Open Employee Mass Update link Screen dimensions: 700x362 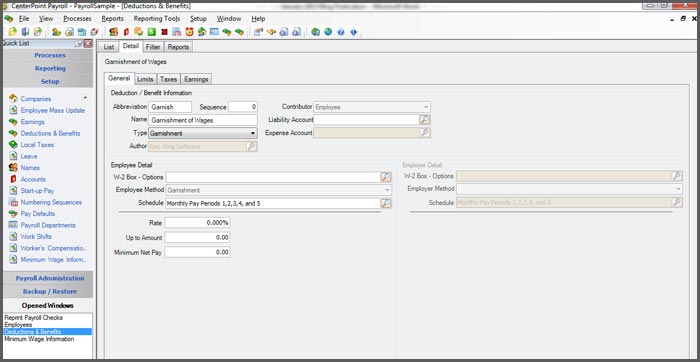coord(53,110)
